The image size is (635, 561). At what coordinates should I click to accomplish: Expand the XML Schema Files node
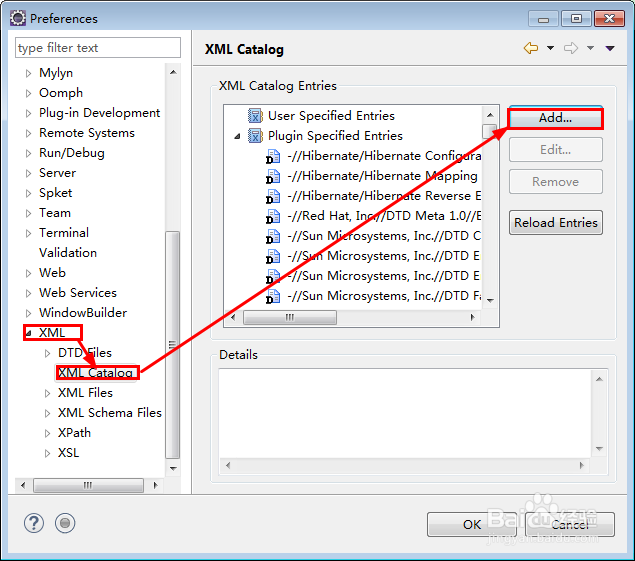coord(47,413)
